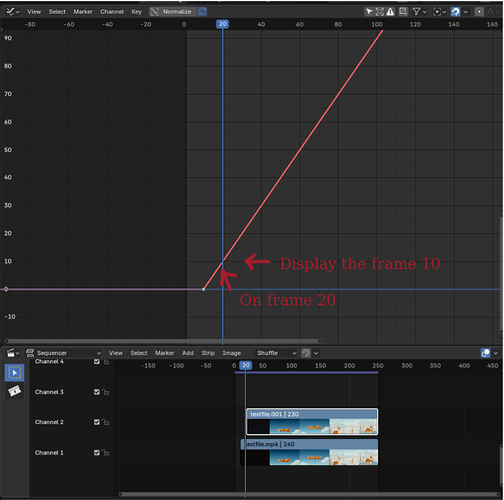Select the testfile.001 strip
504x500 pixels.
(312, 422)
